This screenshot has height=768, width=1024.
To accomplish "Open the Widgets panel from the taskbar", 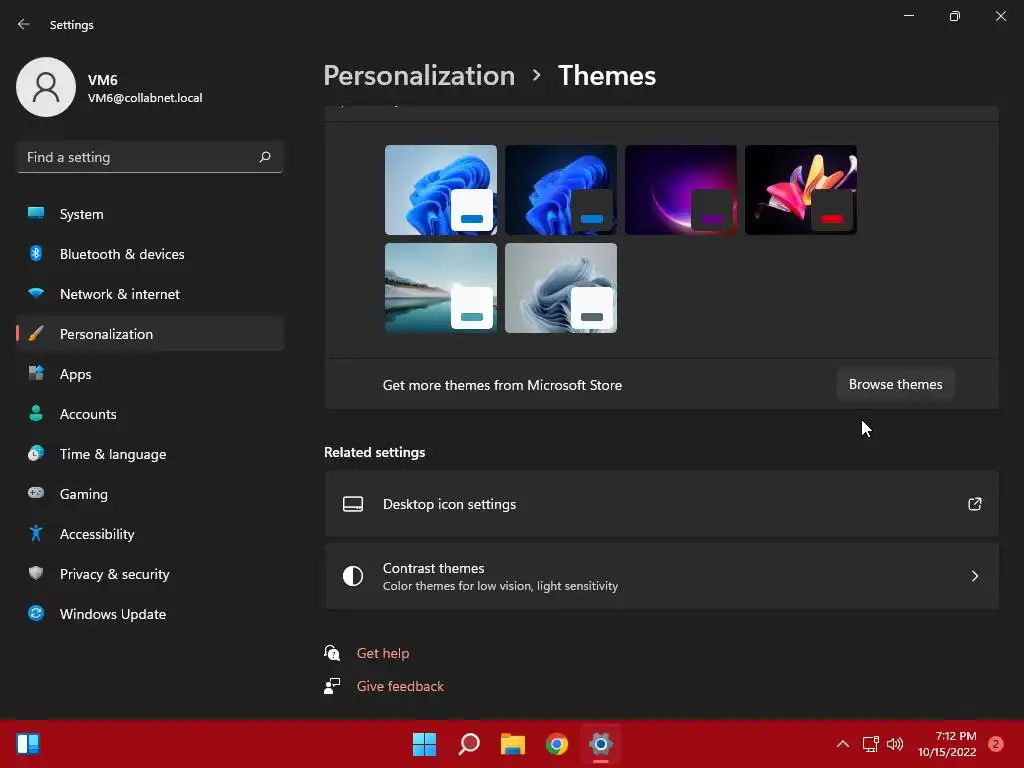I will click(x=28, y=744).
